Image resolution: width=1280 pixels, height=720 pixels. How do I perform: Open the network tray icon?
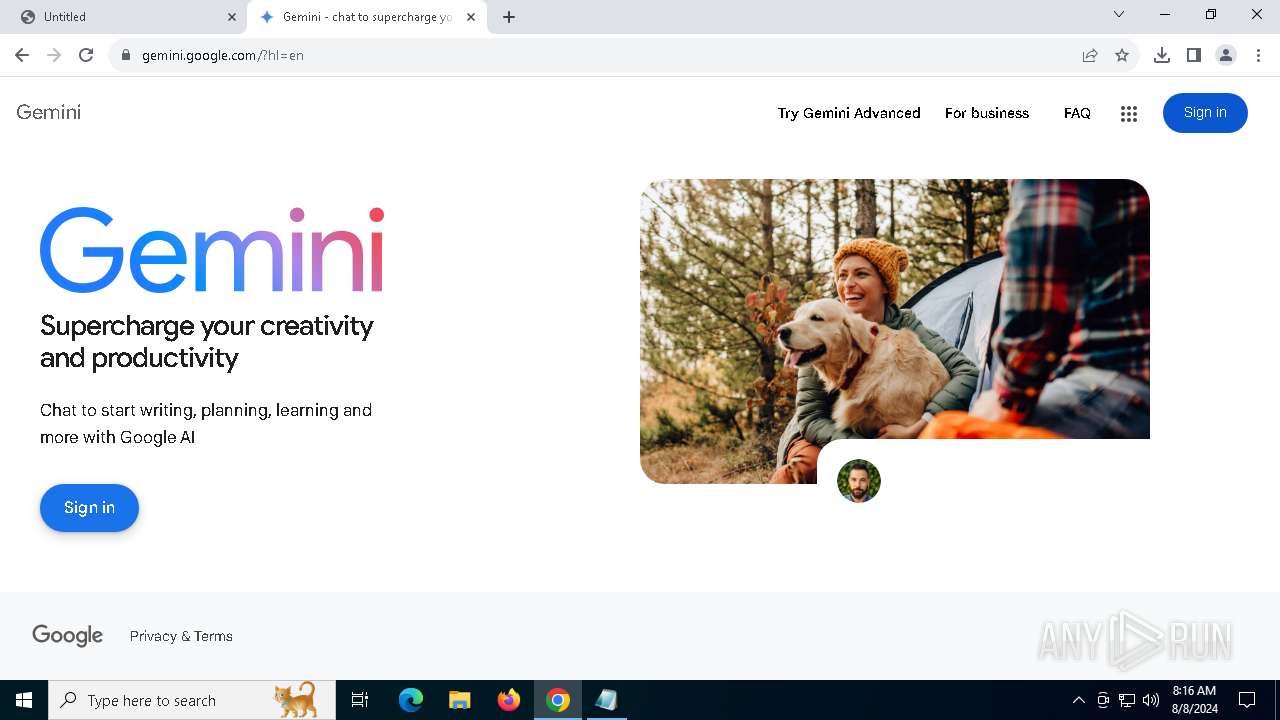pyautogui.click(x=1127, y=700)
